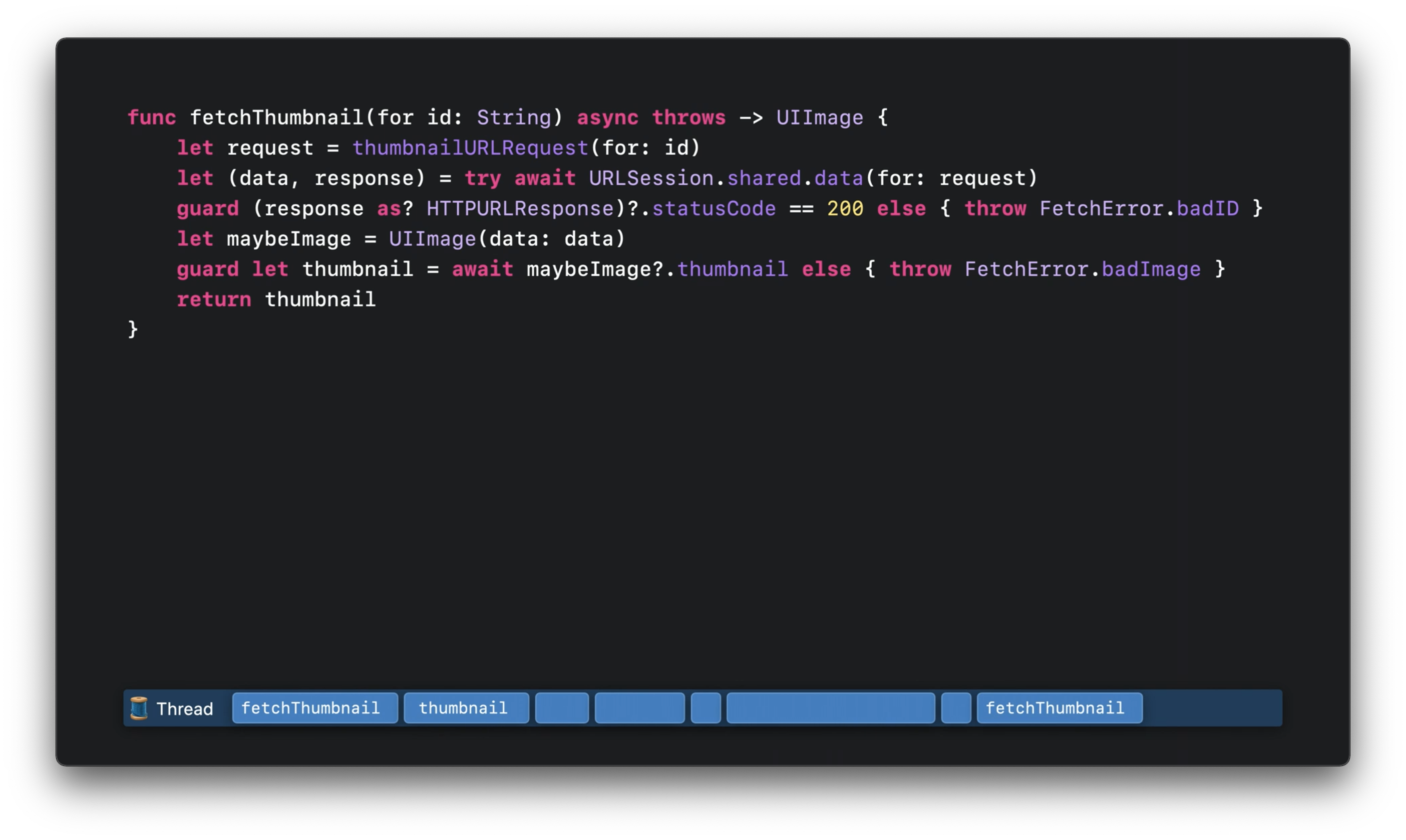Click the 'func' keyword in the code

point(151,117)
